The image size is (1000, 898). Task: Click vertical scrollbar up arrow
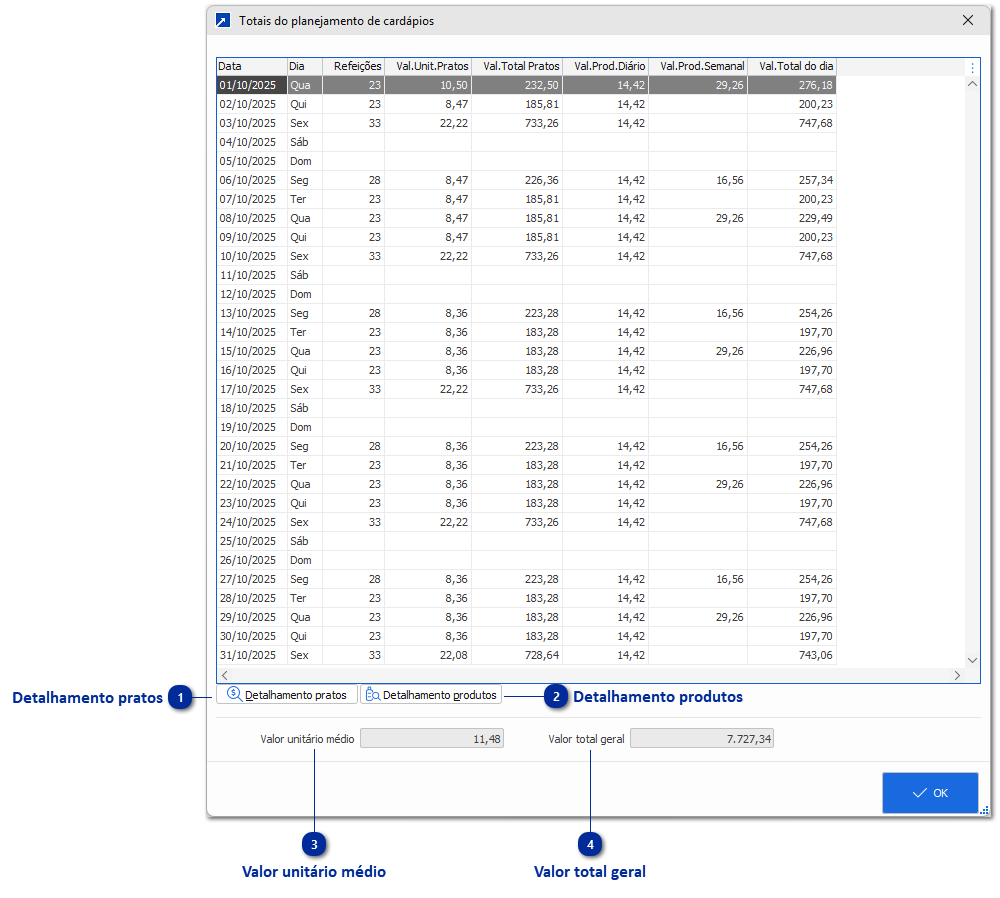[x=972, y=84]
